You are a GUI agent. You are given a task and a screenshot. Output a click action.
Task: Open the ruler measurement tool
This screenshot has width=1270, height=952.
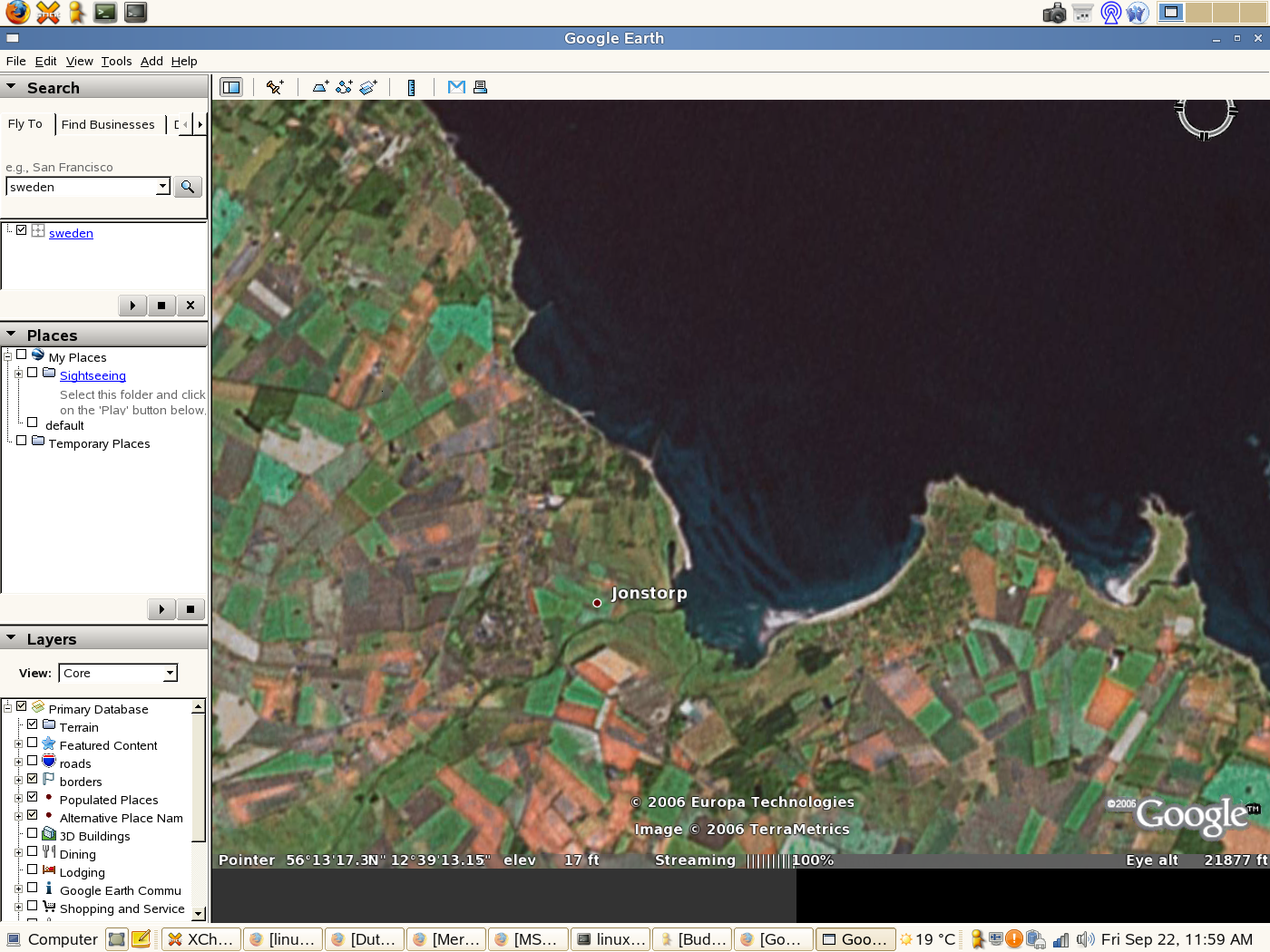(x=412, y=87)
